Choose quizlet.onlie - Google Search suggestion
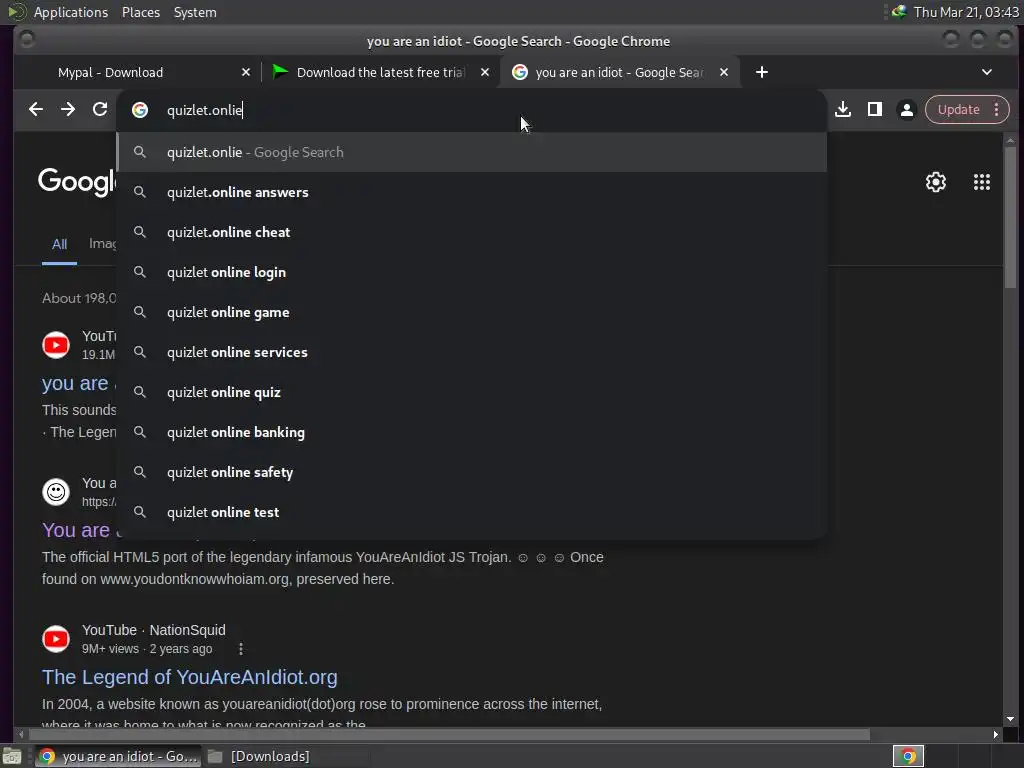This screenshot has height=768, width=1024. (x=472, y=152)
